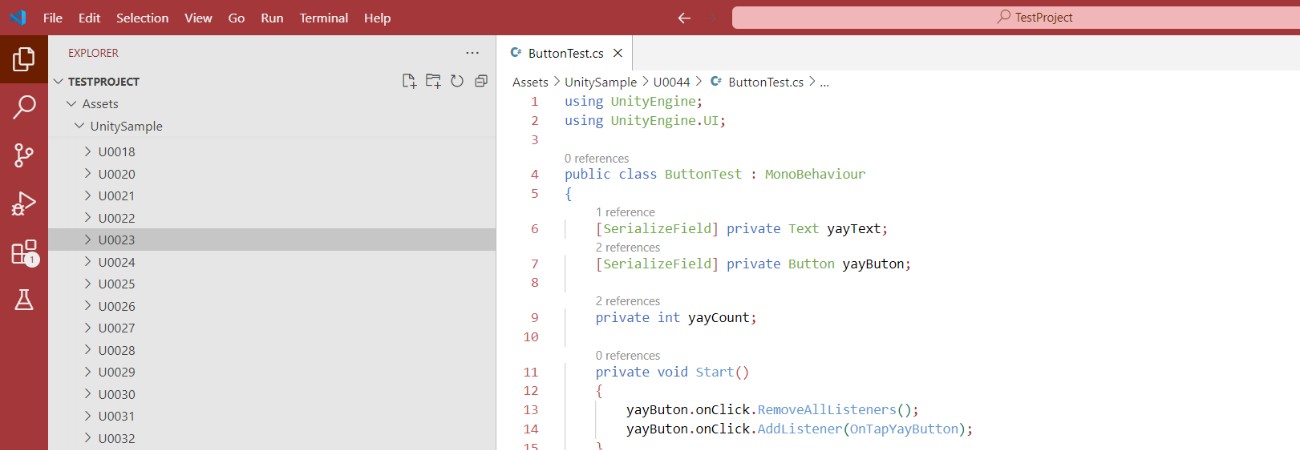Click the Assets breadcrumb segment
The width and height of the screenshot is (1300, 450).
point(530,83)
